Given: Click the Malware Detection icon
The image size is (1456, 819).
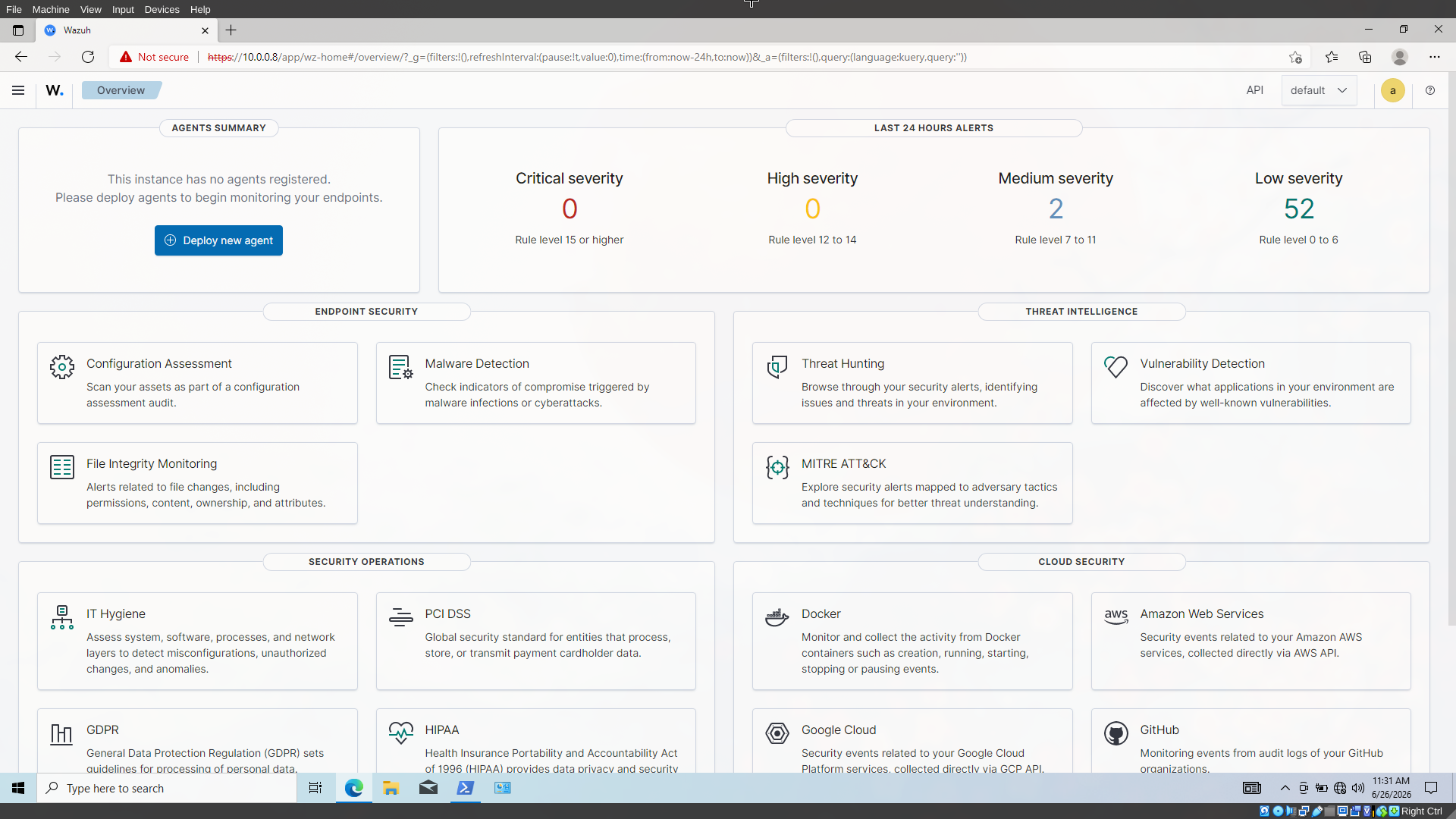Looking at the screenshot, I should 400,367.
